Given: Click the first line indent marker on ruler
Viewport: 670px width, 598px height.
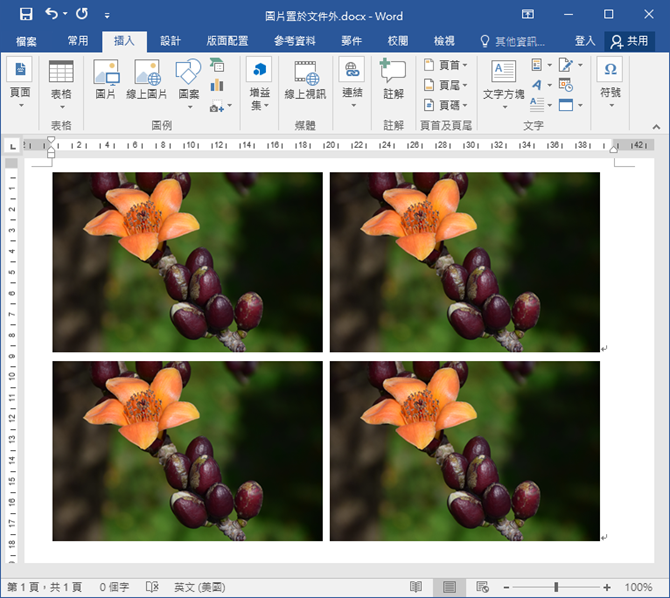Looking at the screenshot, I should tap(51, 139).
